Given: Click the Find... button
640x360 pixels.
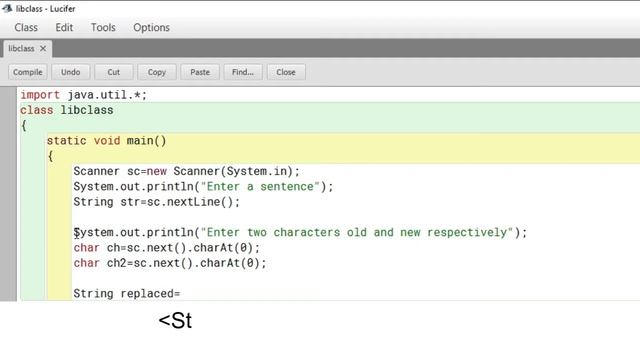Looking at the screenshot, I should (243, 72).
